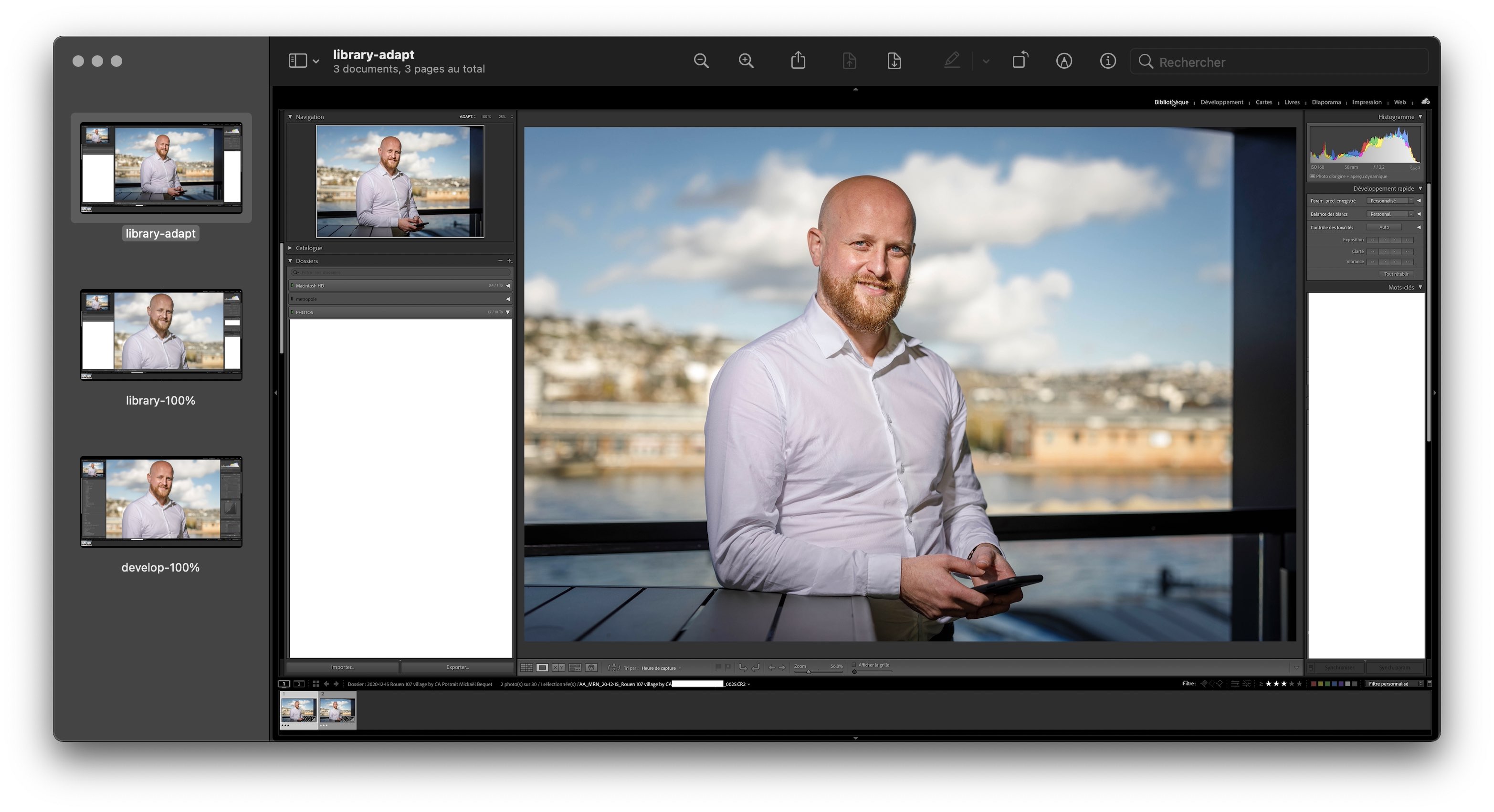Image resolution: width=1494 pixels, height=812 pixels.
Task: Toggle the Lightroom loupe view button
Action: coord(542,668)
